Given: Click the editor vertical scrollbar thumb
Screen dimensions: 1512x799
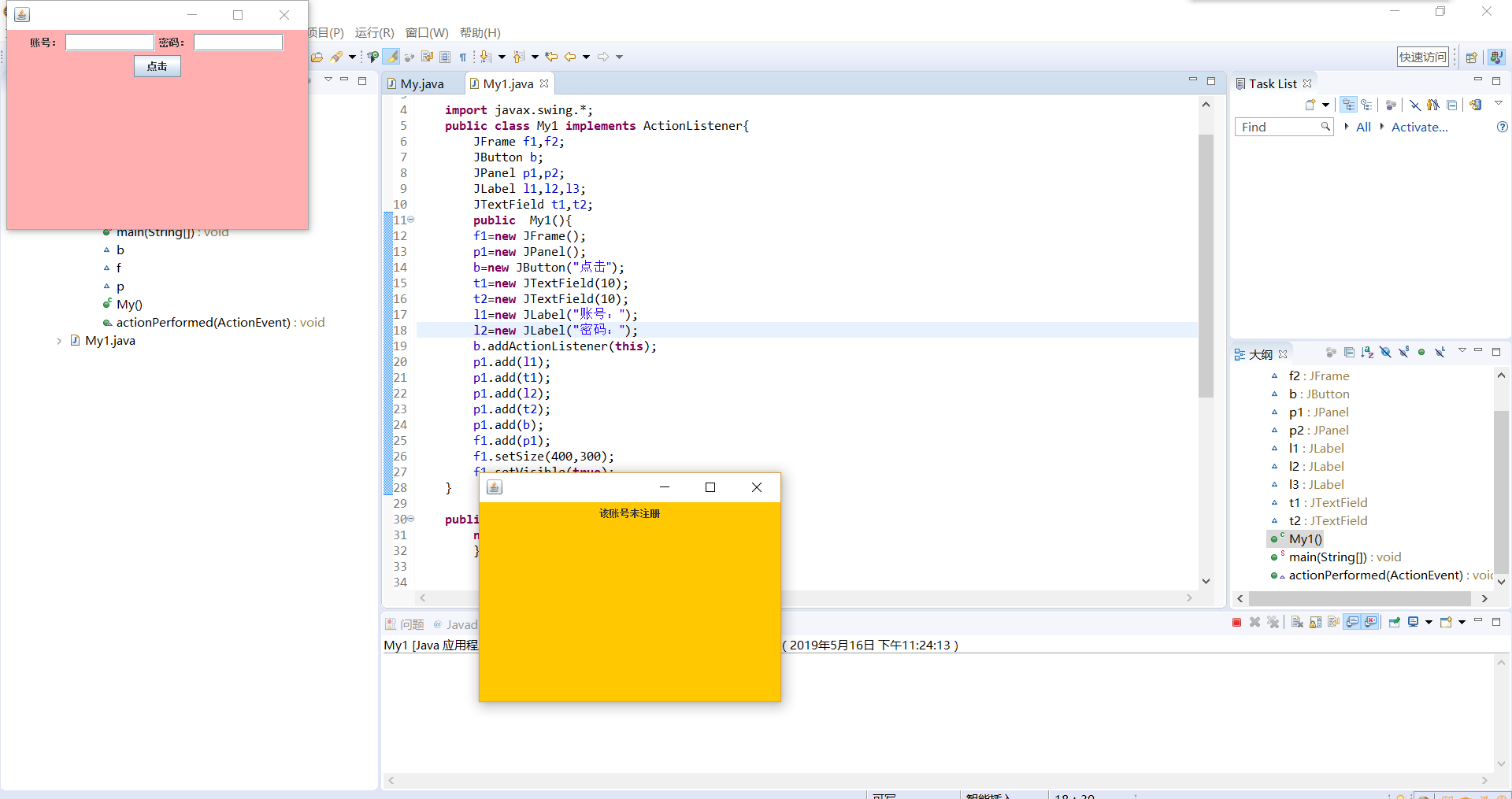Looking at the screenshot, I should [1206, 268].
